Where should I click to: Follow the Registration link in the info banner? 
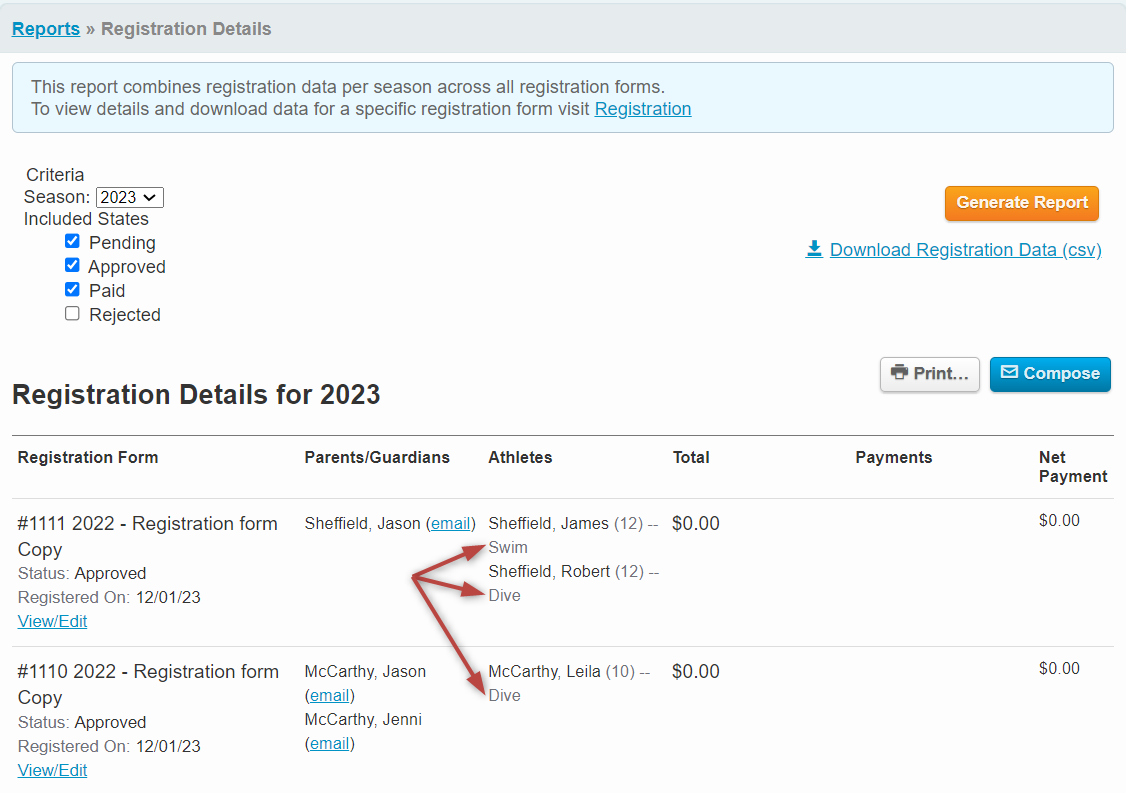[643, 109]
